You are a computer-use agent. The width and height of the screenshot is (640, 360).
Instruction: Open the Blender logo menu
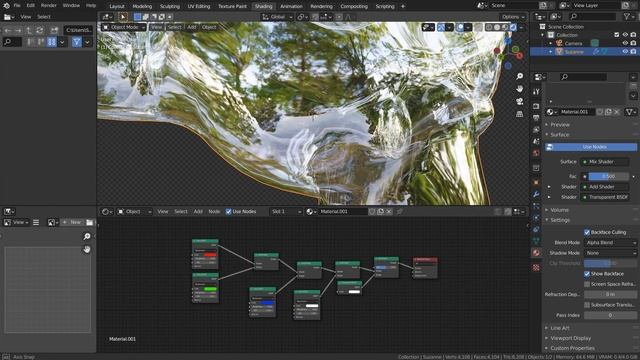(6, 6)
